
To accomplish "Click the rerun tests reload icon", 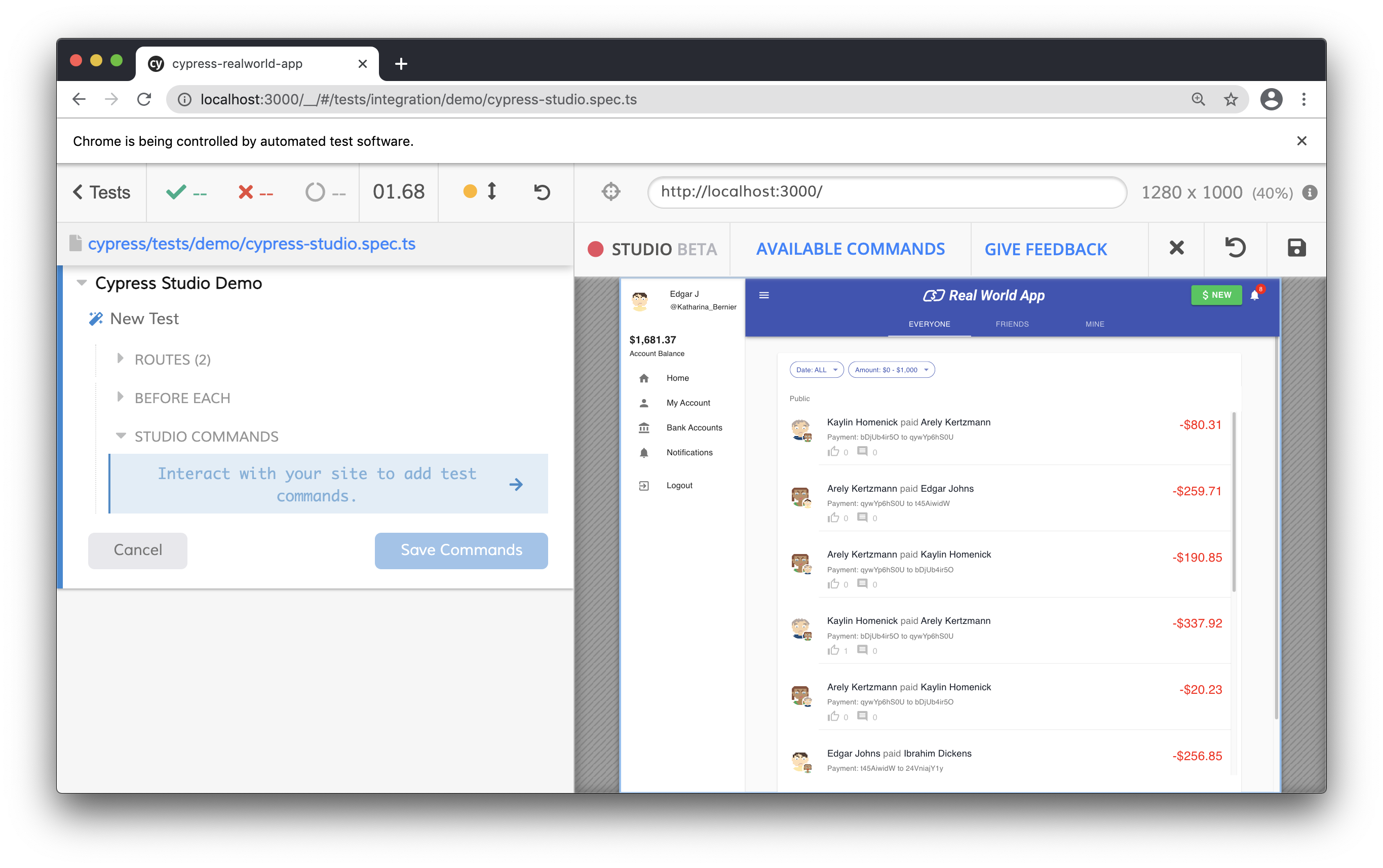I will [542, 192].
